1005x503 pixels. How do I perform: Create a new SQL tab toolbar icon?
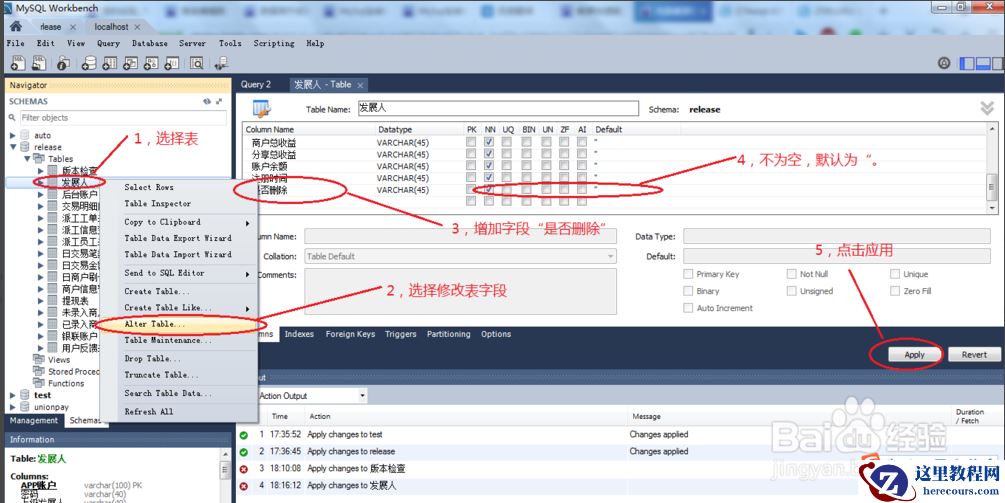coord(19,63)
